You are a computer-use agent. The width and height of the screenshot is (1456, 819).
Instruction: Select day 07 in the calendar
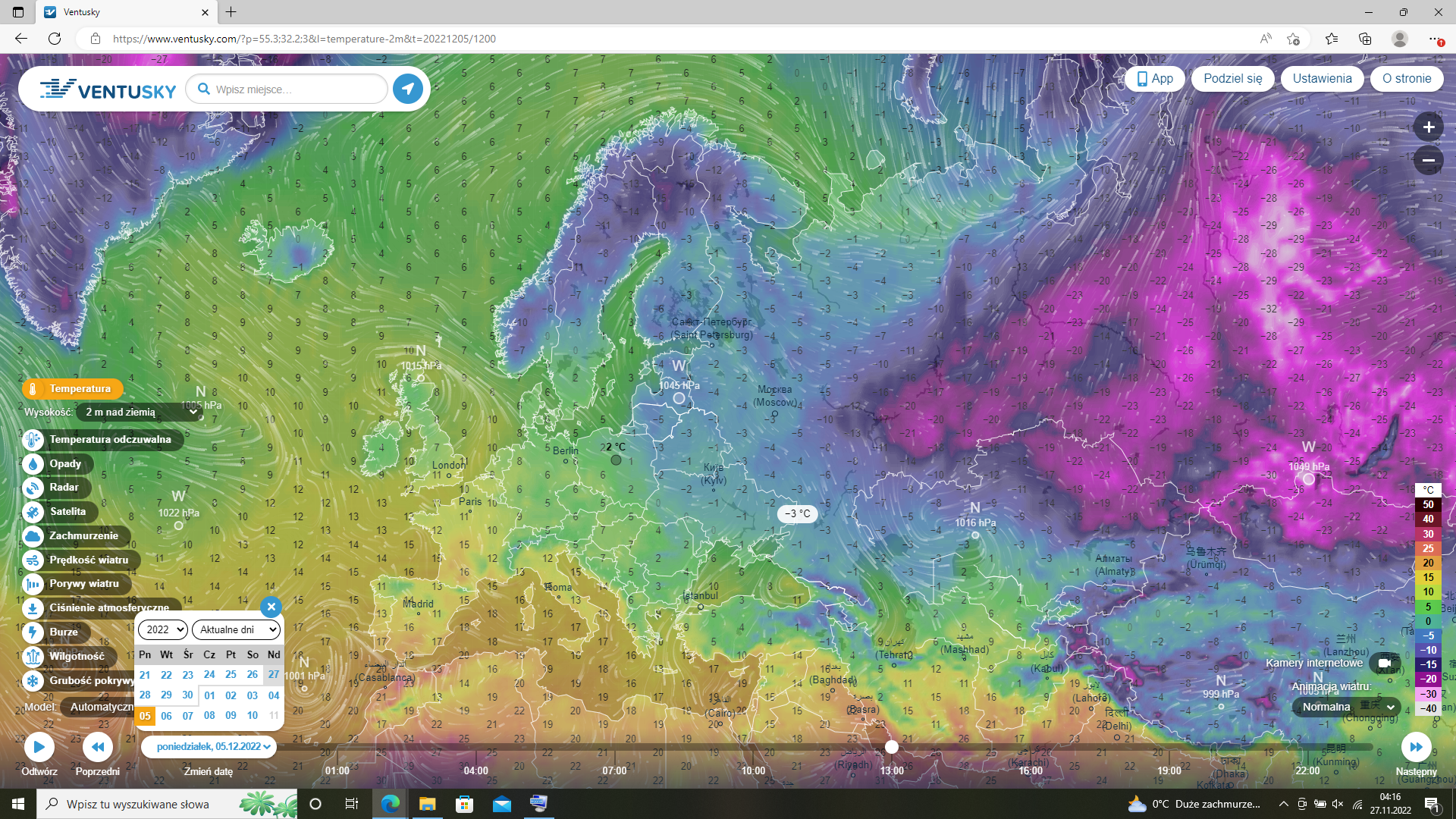pos(188,715)
